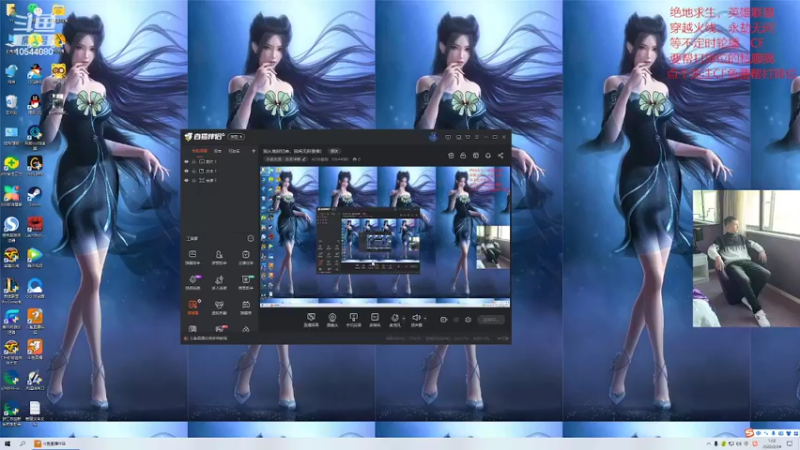Open the Windows Start menu
This screenshot has height=450, width=800.
8,444
